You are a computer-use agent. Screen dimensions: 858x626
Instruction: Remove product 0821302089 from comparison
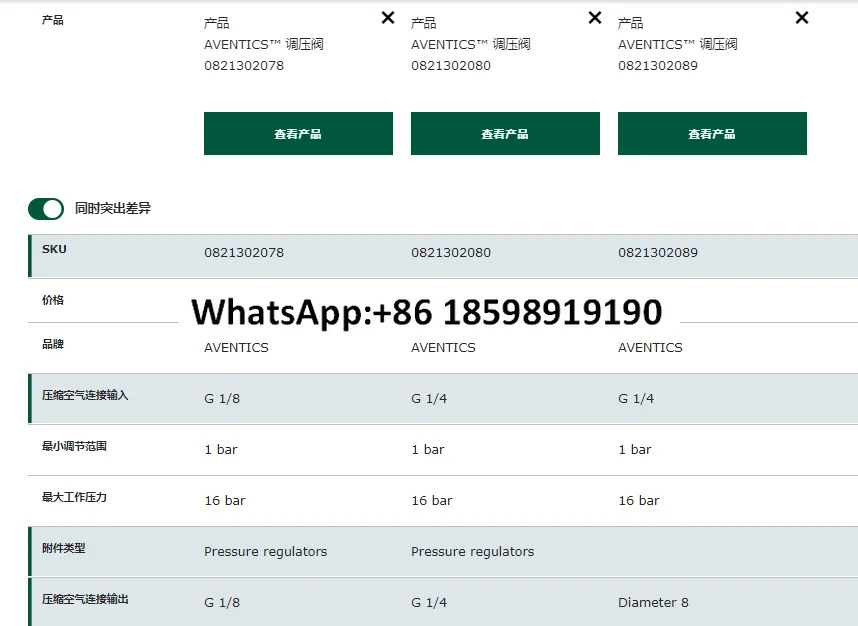802,18
